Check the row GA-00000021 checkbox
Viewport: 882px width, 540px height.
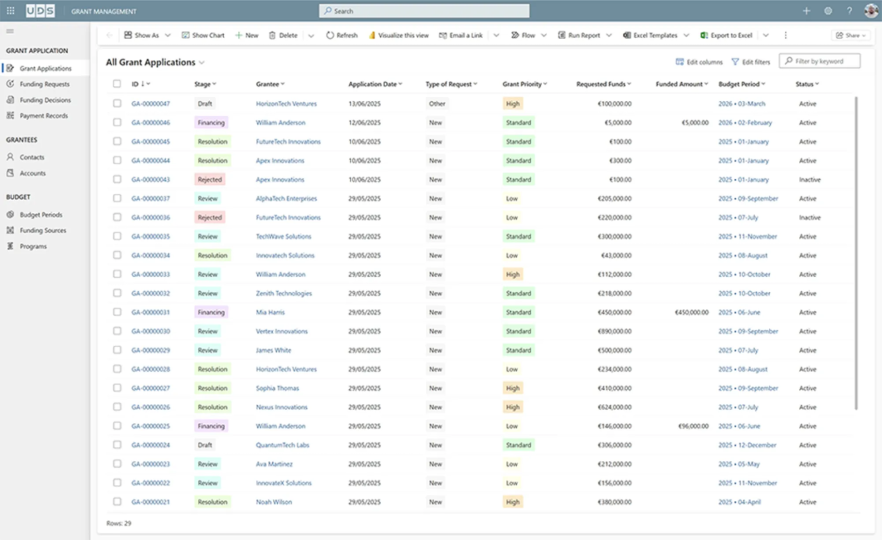(116, 501)
